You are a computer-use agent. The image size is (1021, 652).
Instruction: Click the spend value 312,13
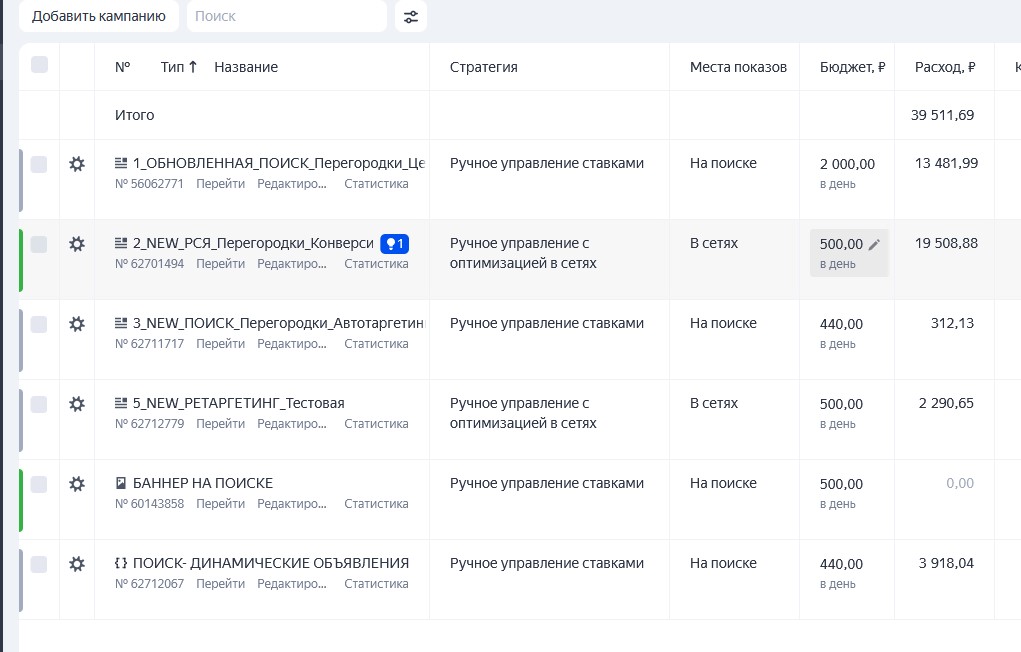coord(952,323)
